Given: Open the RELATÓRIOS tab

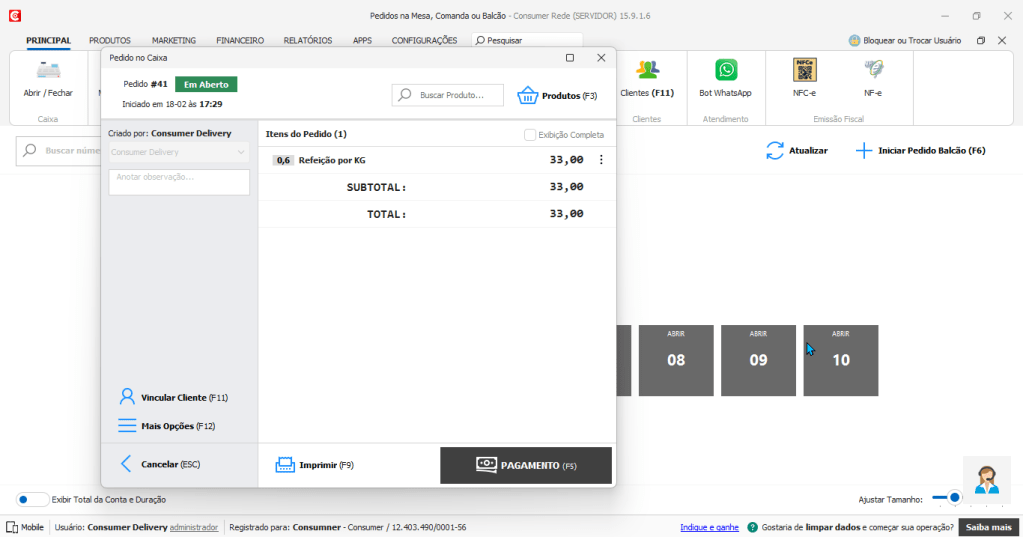Looking at the screenshot, I should 308,40.
